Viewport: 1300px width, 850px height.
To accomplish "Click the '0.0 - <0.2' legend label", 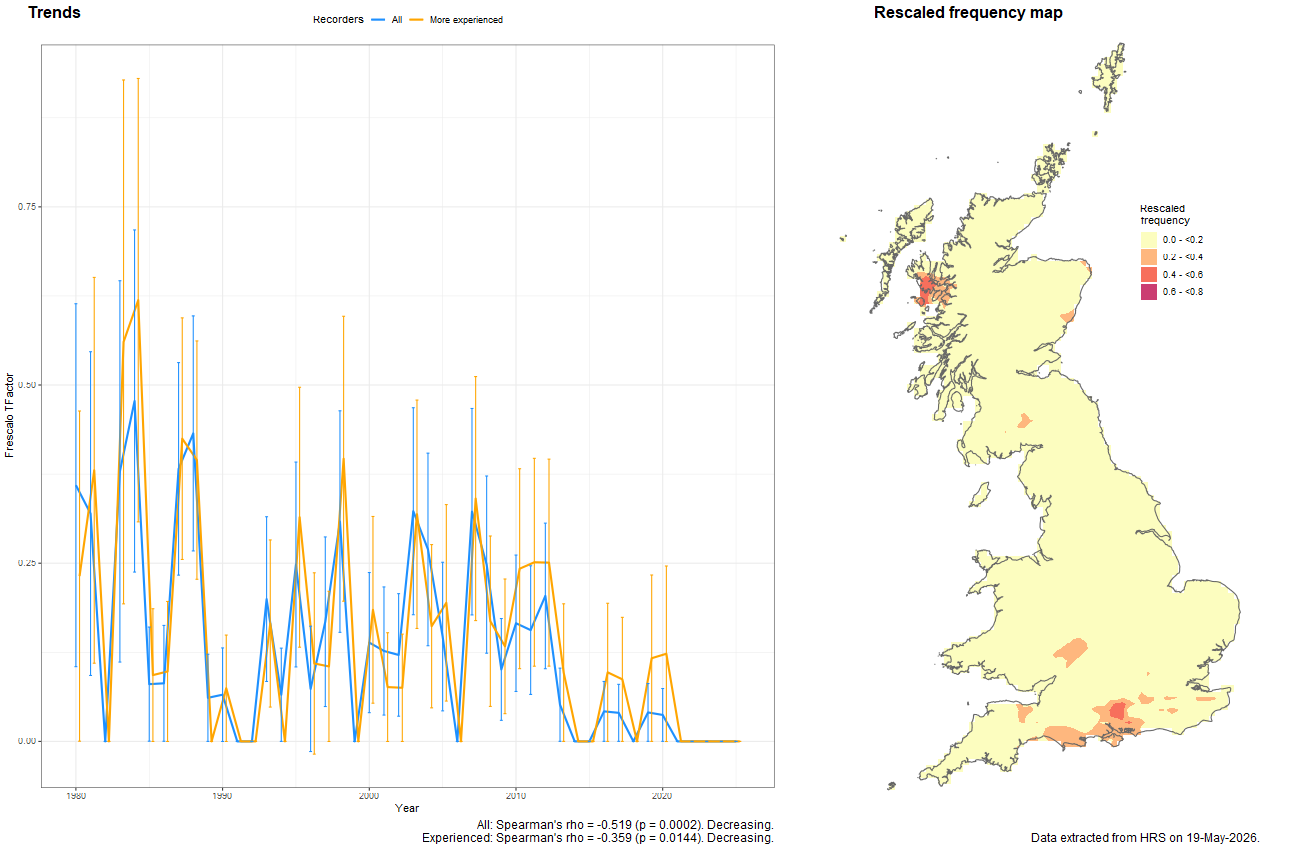I will click(1183, 240).
